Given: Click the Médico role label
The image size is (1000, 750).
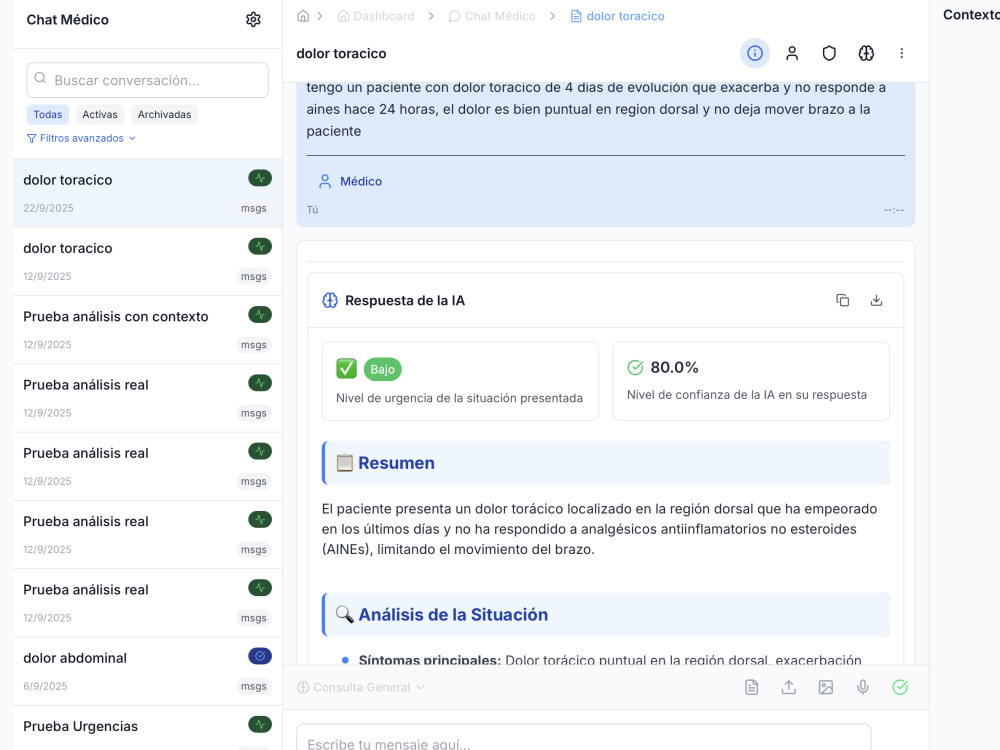Looking at the screenshot, I should point(361,181).
